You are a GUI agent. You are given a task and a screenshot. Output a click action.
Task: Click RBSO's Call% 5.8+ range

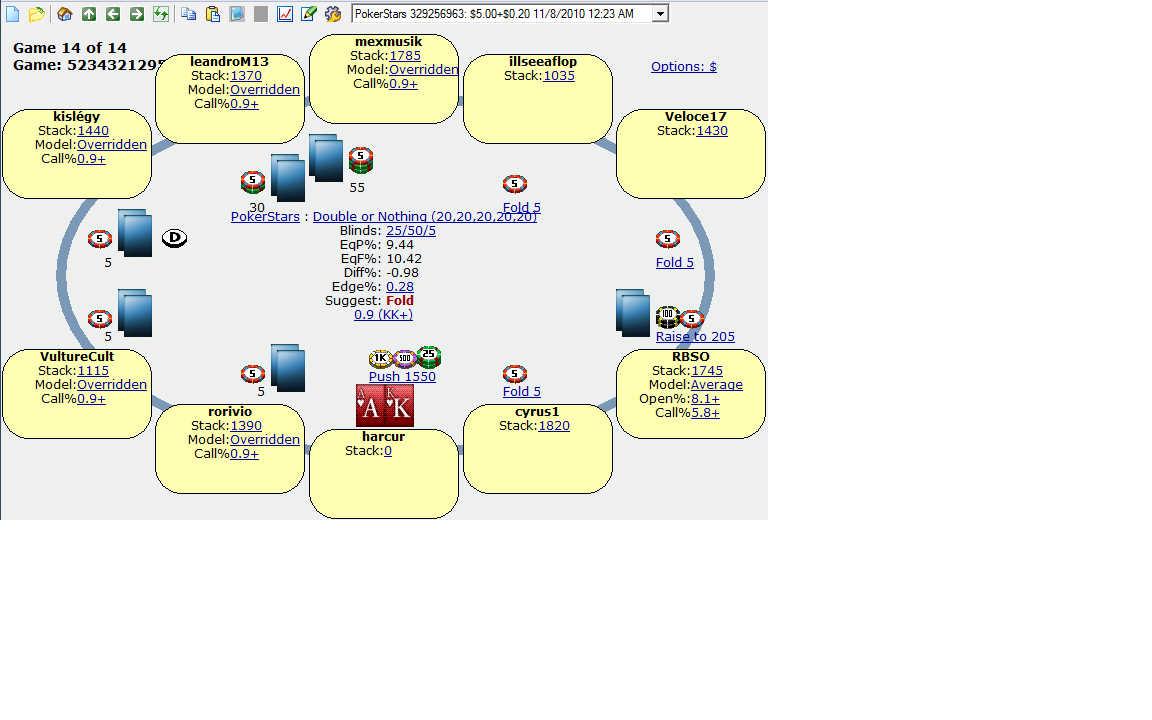705,413
